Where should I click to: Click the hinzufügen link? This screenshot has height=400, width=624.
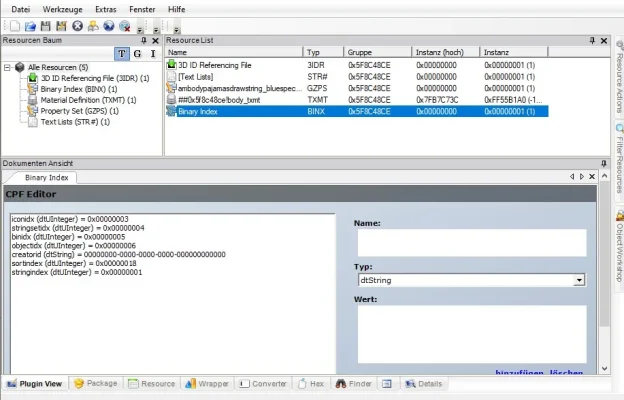click(519, 372)
